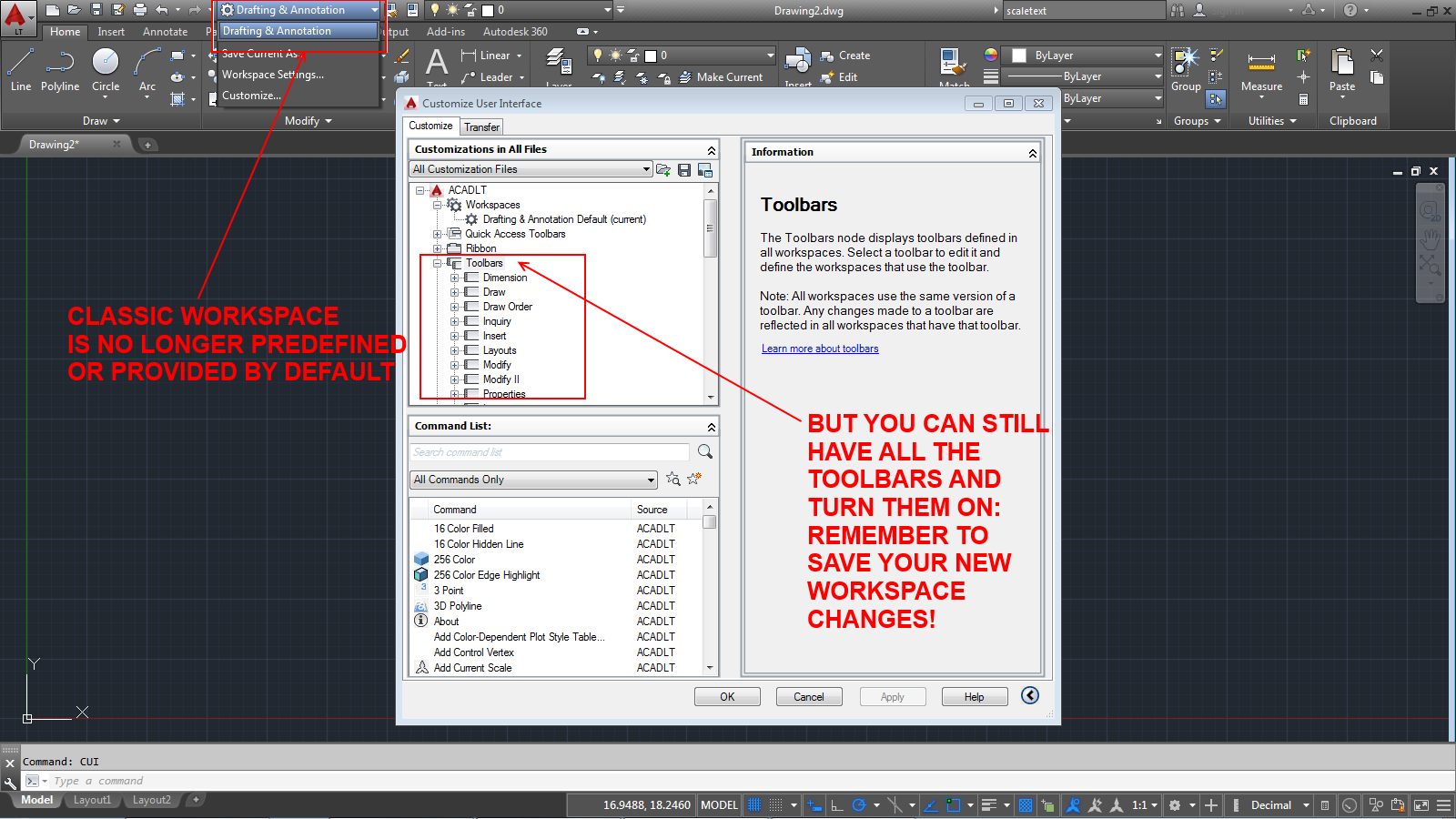This screenshot has height=819, width=1456.
Task: Open All Customization Files dropdown
Action: coord(531,169)
